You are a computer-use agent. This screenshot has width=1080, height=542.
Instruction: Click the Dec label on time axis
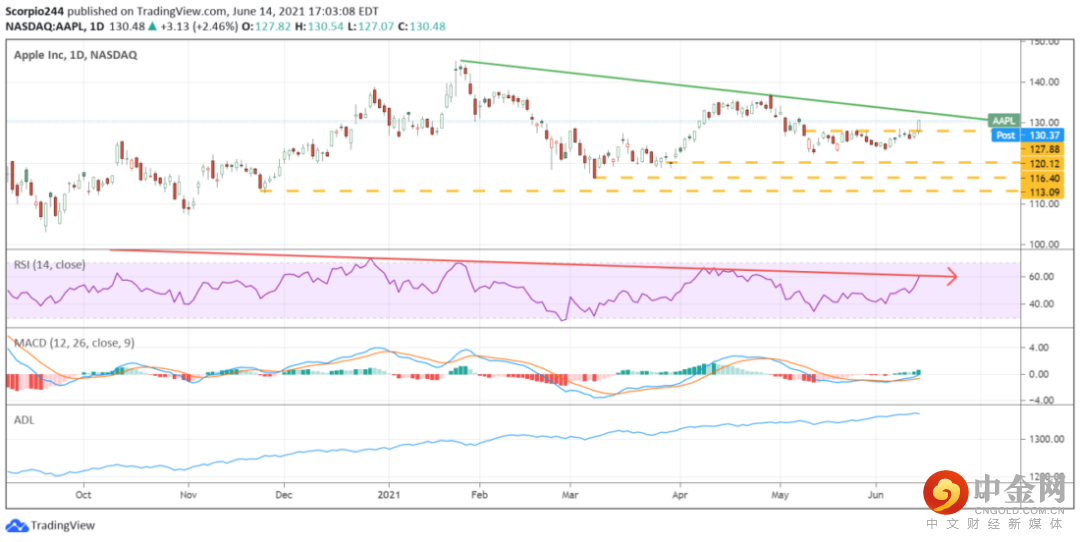[x=284, y=494]
